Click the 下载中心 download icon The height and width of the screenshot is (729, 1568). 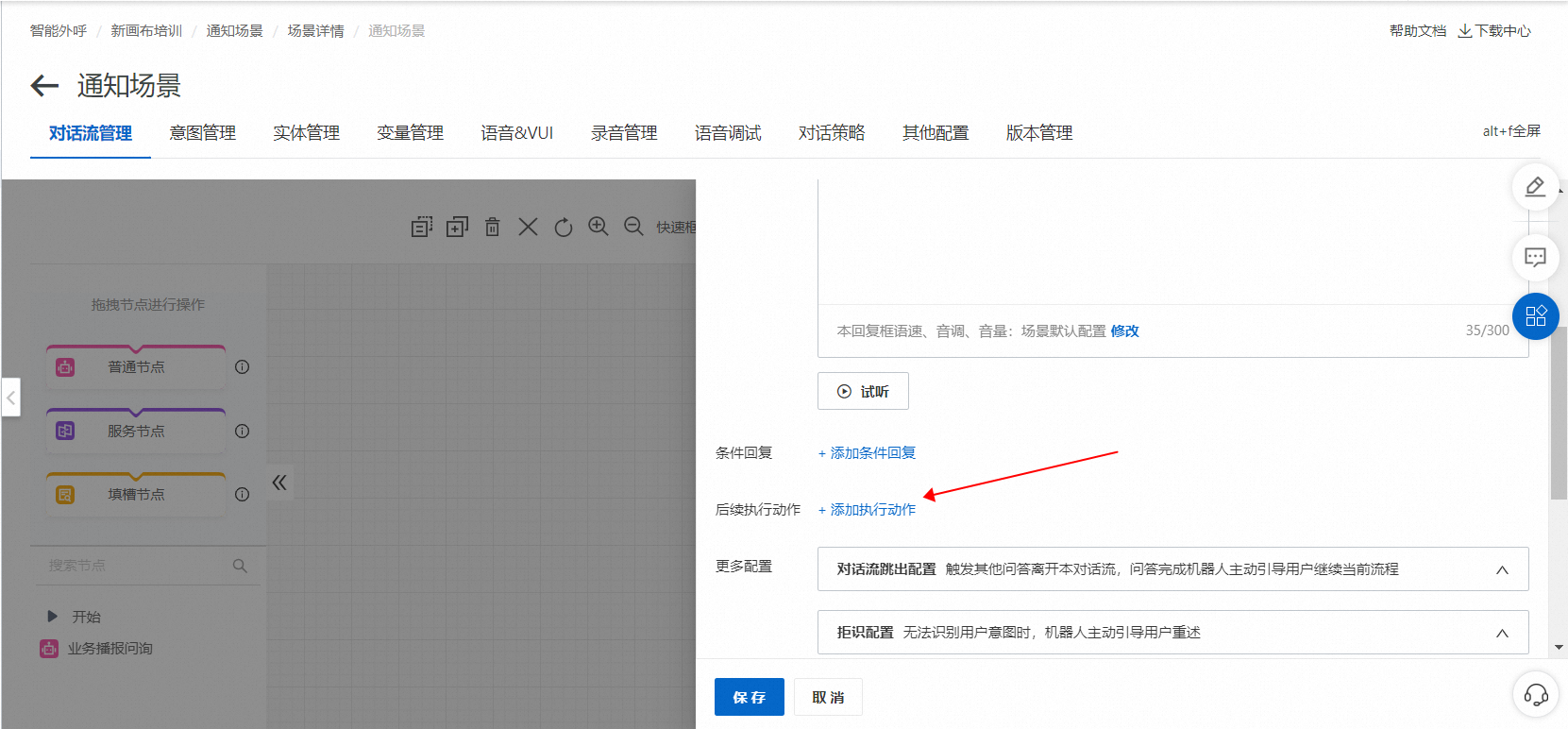tap(1465, 31)
